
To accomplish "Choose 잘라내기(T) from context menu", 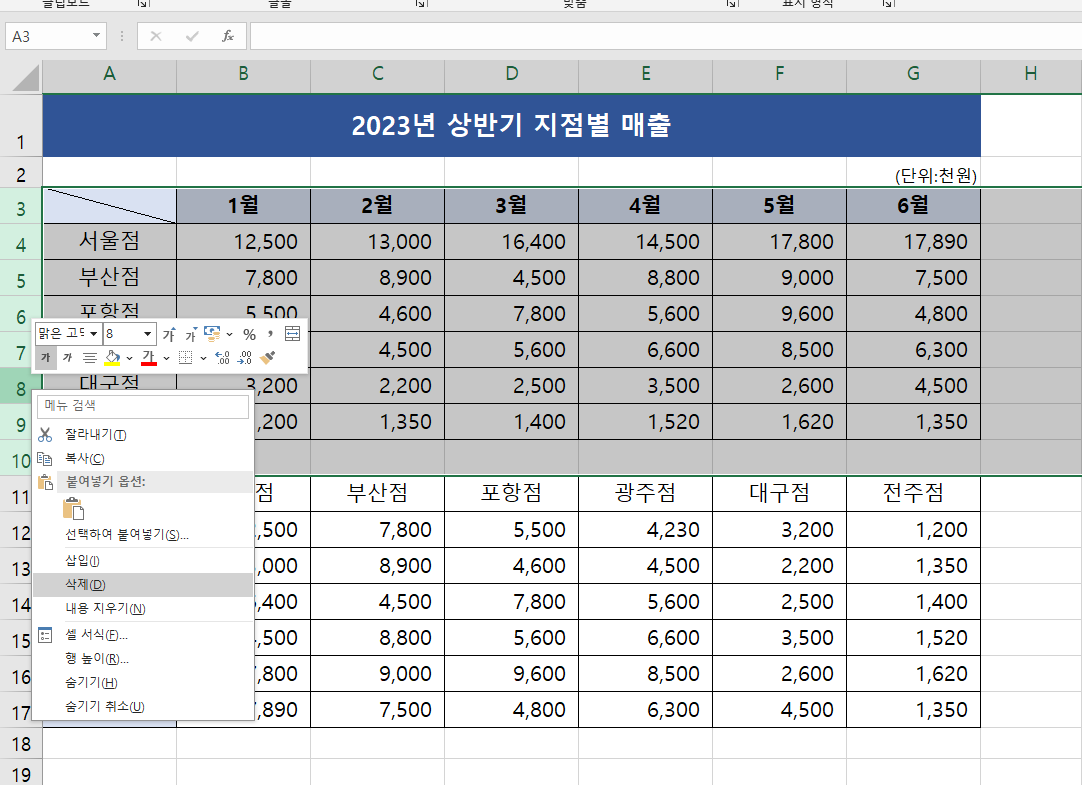I will (x=143, y=435).
